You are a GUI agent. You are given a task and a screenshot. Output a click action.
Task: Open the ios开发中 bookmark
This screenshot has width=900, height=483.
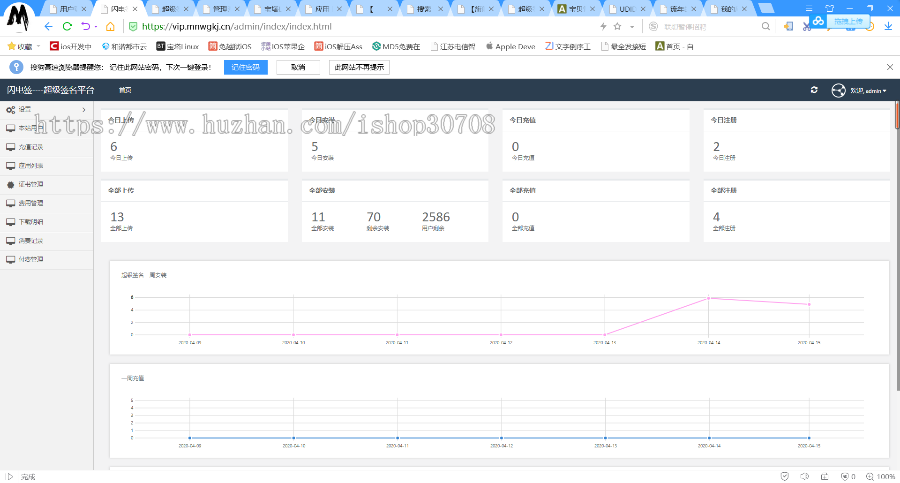(x=71, y=47)
